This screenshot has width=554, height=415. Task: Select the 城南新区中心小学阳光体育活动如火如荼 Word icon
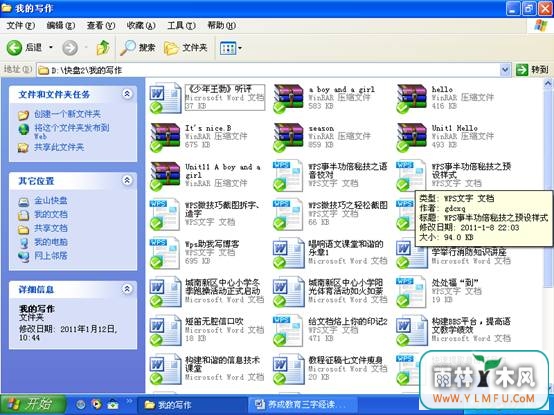point(288,292)
